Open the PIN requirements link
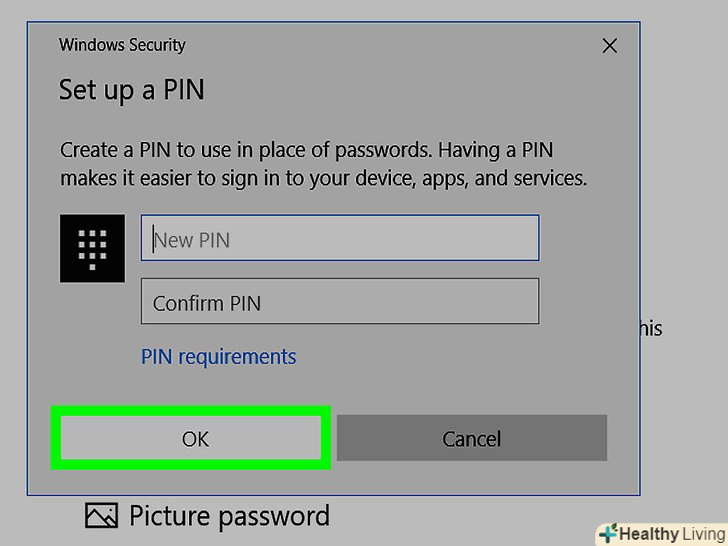The width and height of the screenshot is (728, 546). pos(219,357)
